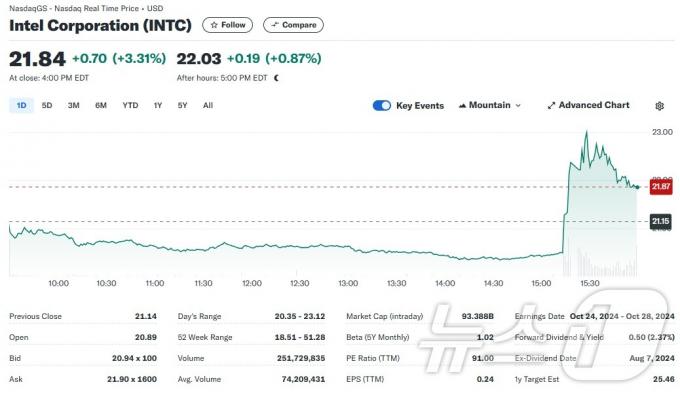The image size is (680, 393).
Task: Click the 1y Target Est value 25.46
Action: click(664, 379)
